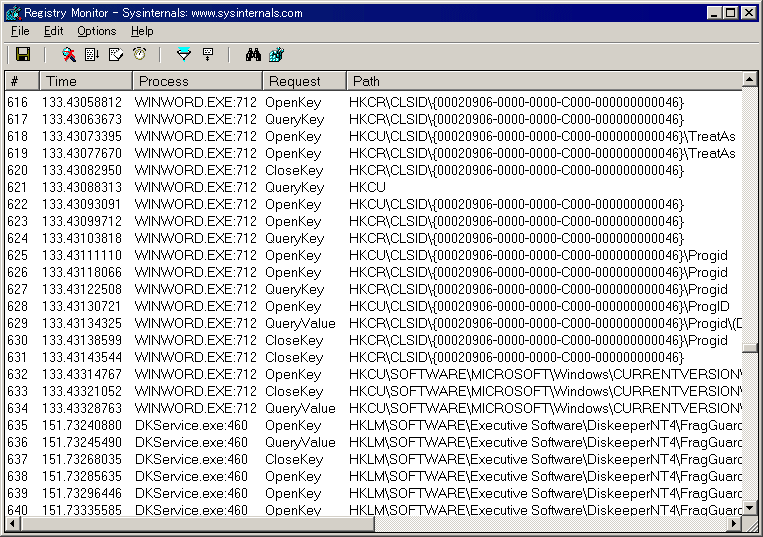
Task: Click the Process column header
Action: click(x=198, y=81)
